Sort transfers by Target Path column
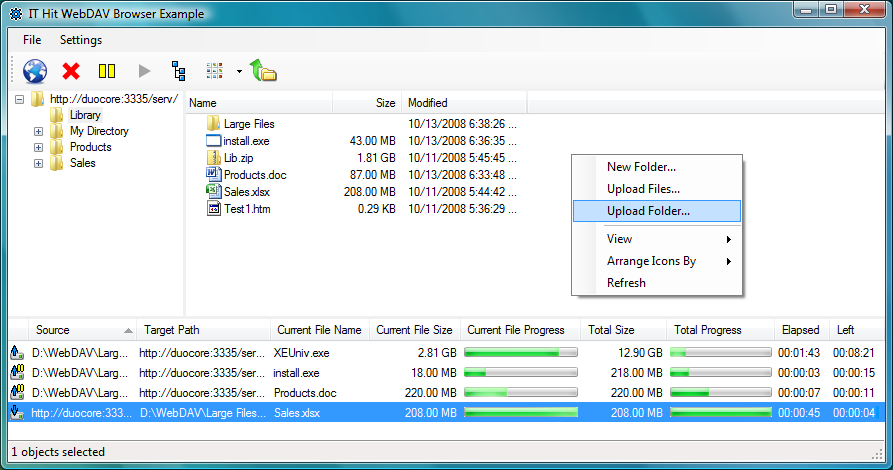This screenshot has height=470, width=893. [203, 330]
